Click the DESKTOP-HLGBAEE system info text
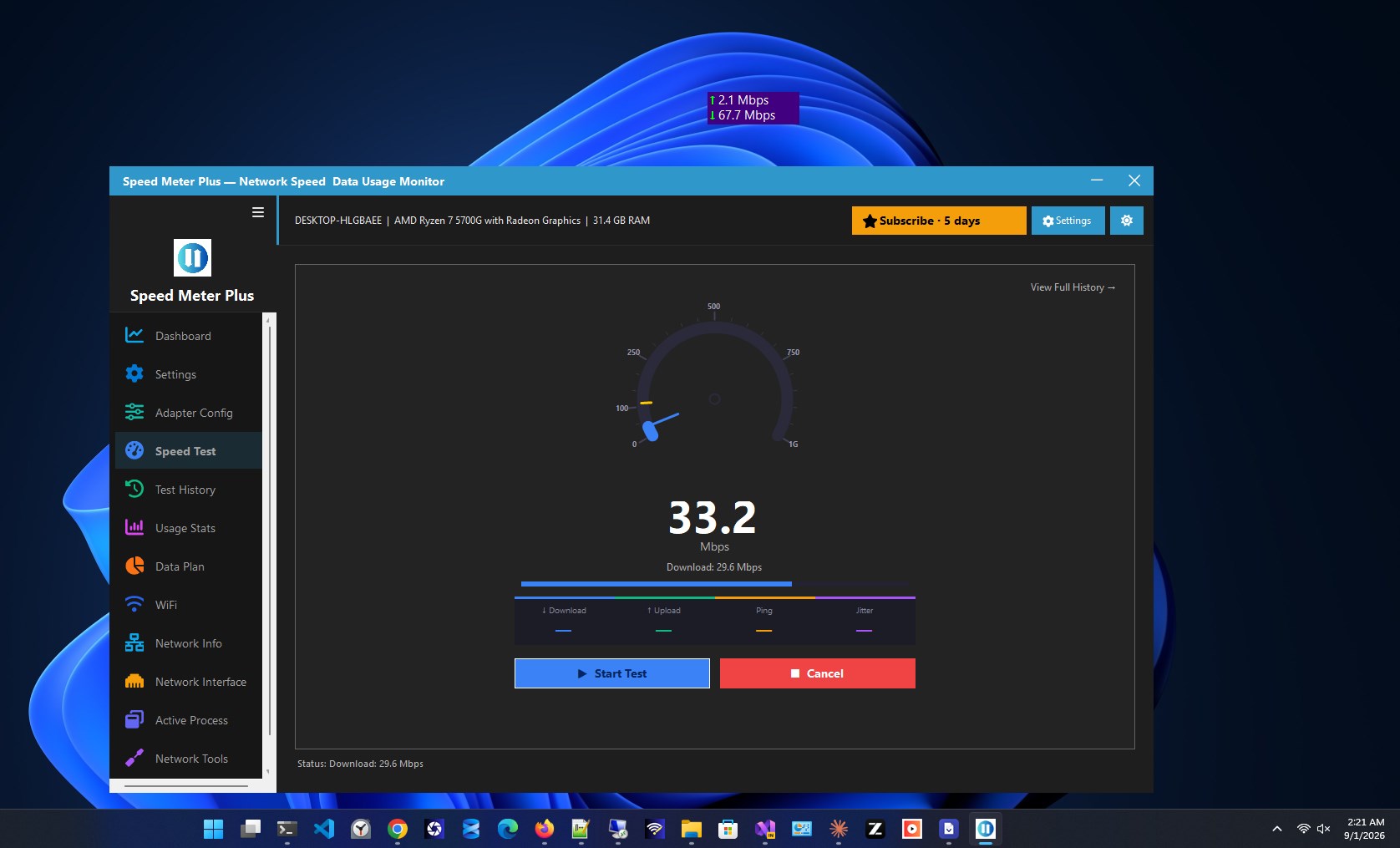Viewport: 1400px width, 848px height. (472, 221)
